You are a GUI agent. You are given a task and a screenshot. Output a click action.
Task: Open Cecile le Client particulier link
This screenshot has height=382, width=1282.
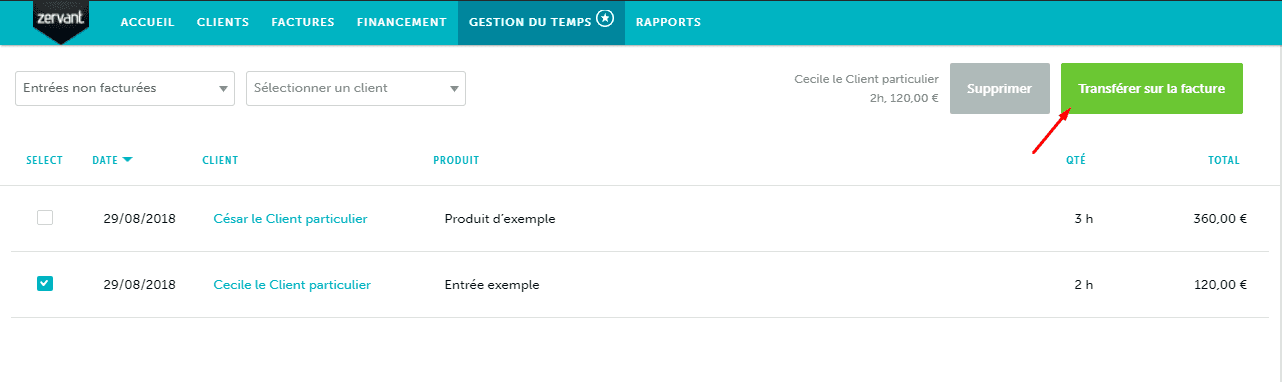pyautogui.click(x=292, y=285)
